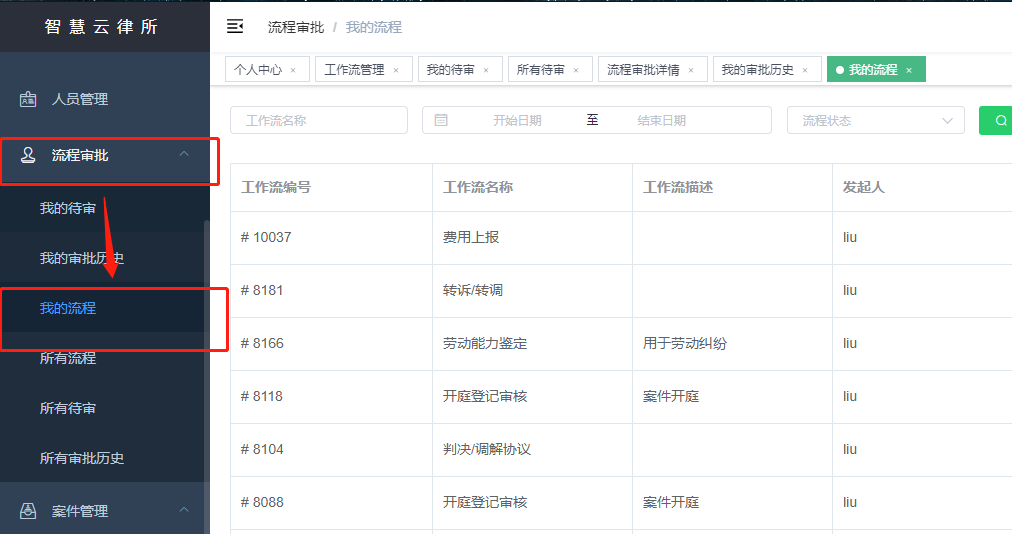Screen dimensions: 1012x534
Task: Click the 转诉/转调 workflow name
Action: click(x=473, y=290)
